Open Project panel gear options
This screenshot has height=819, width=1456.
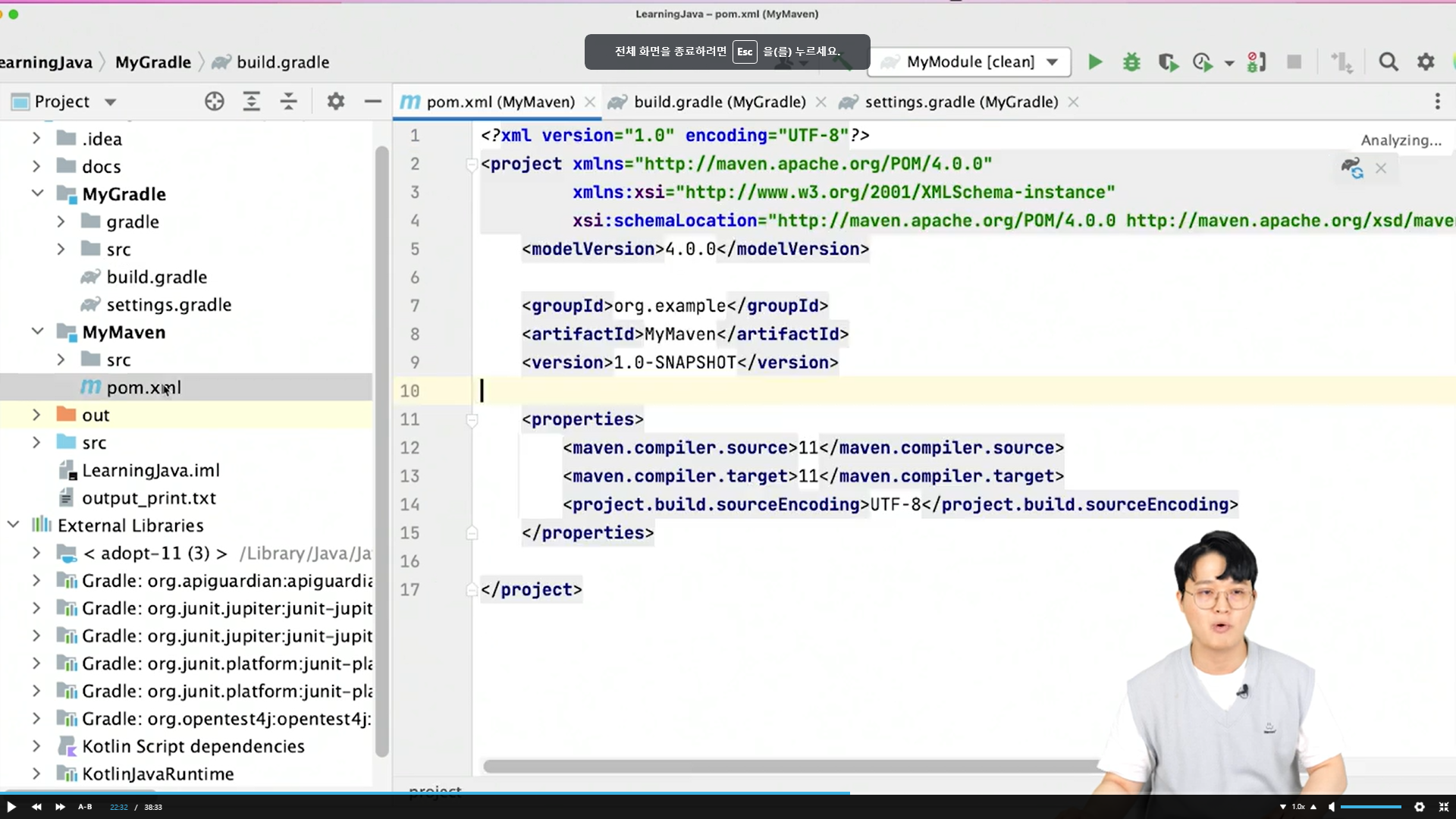tap(336, 102)
